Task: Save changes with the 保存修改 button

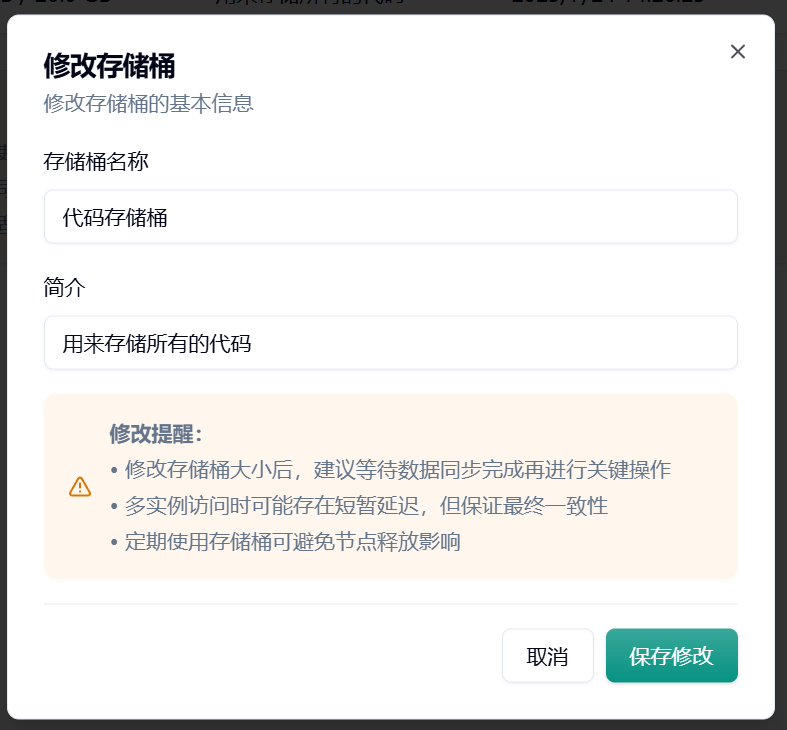Action: pyautogui.click(x=671, y=656)
